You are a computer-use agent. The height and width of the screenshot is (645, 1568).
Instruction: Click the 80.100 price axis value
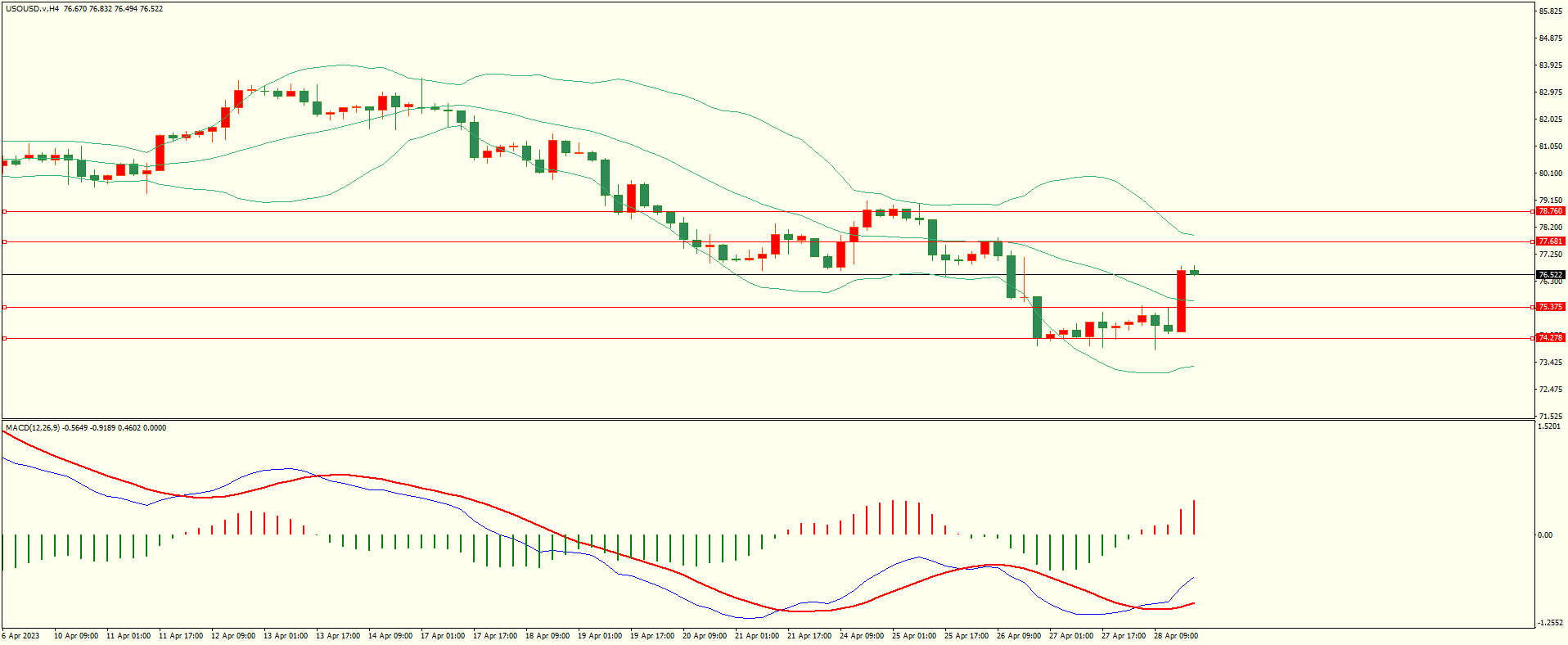pyautogui.click(x=1551, y=174)
